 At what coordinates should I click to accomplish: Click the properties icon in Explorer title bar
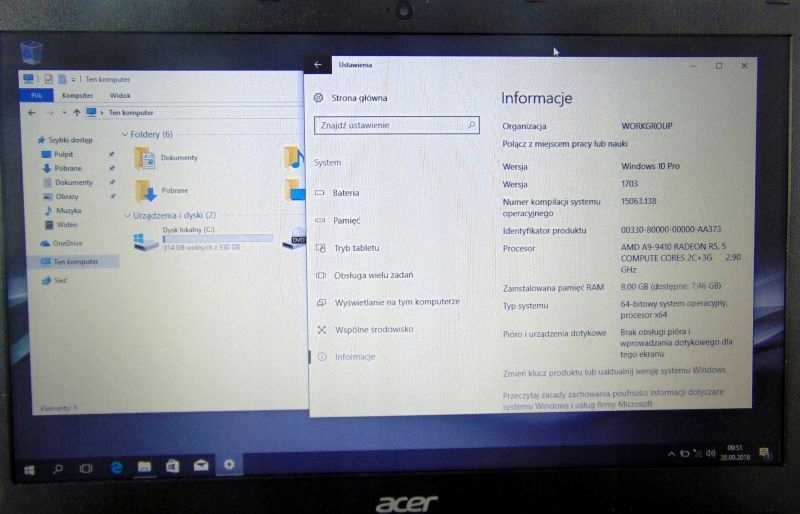48,79
